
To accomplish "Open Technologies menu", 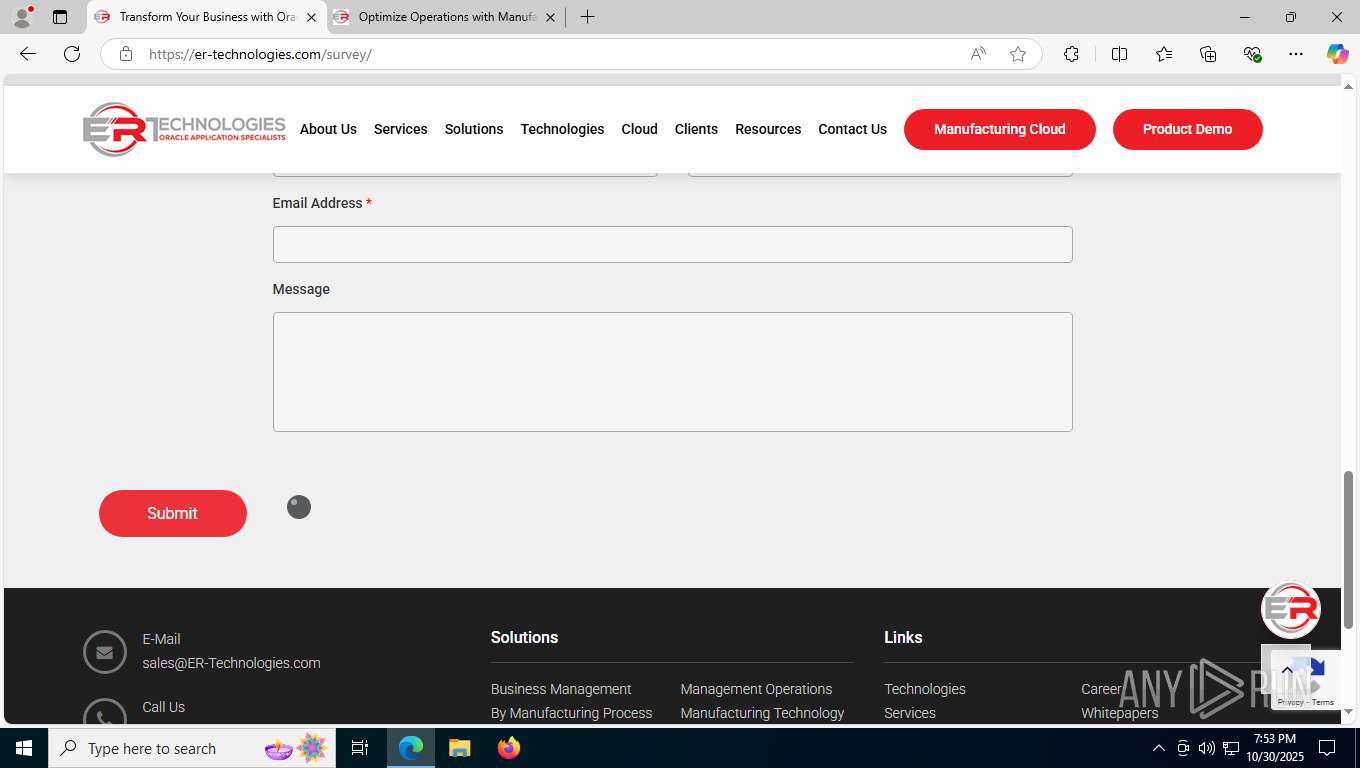I will [562, 129].
